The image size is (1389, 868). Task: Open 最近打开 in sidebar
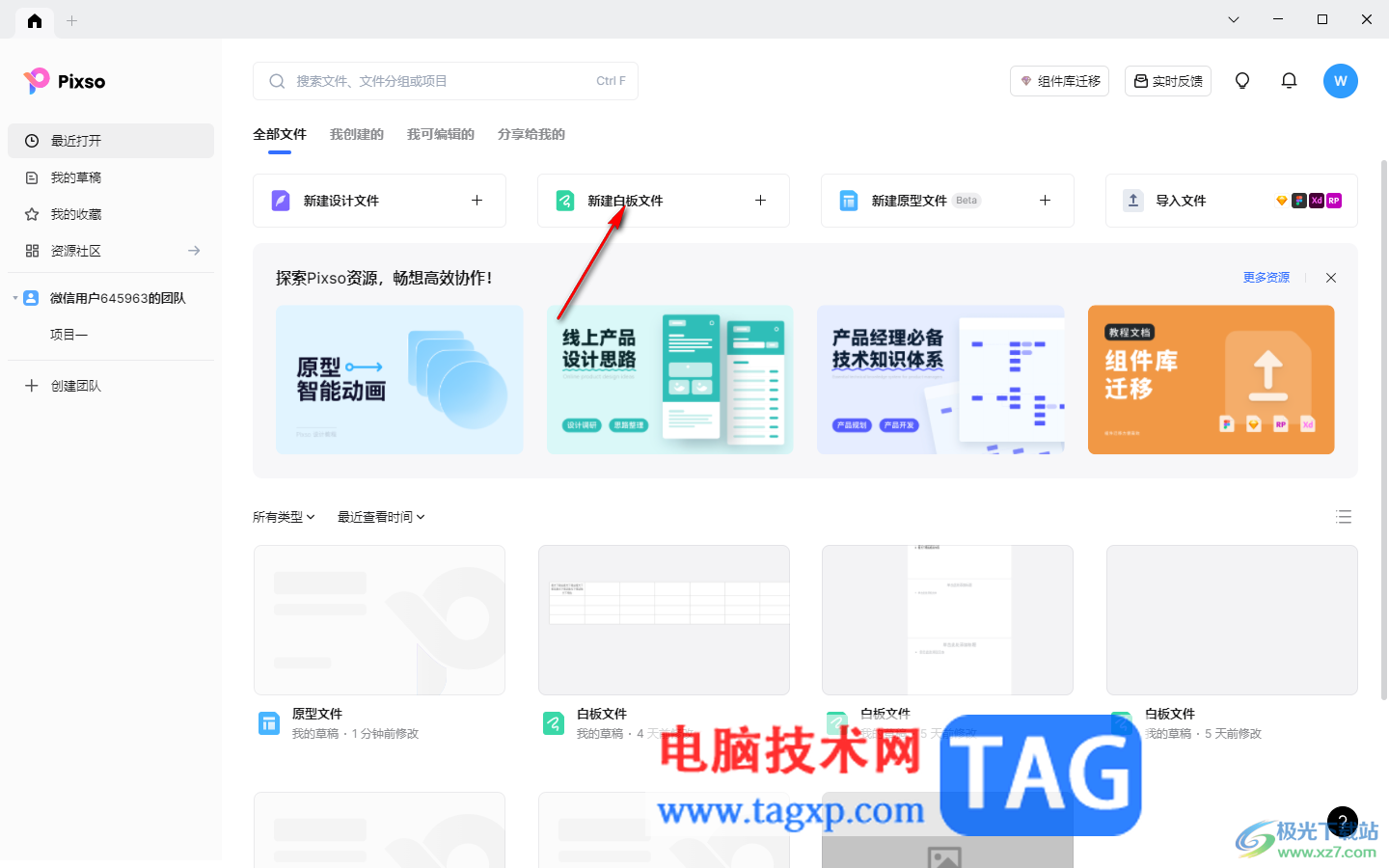click(x=111, y=141)
